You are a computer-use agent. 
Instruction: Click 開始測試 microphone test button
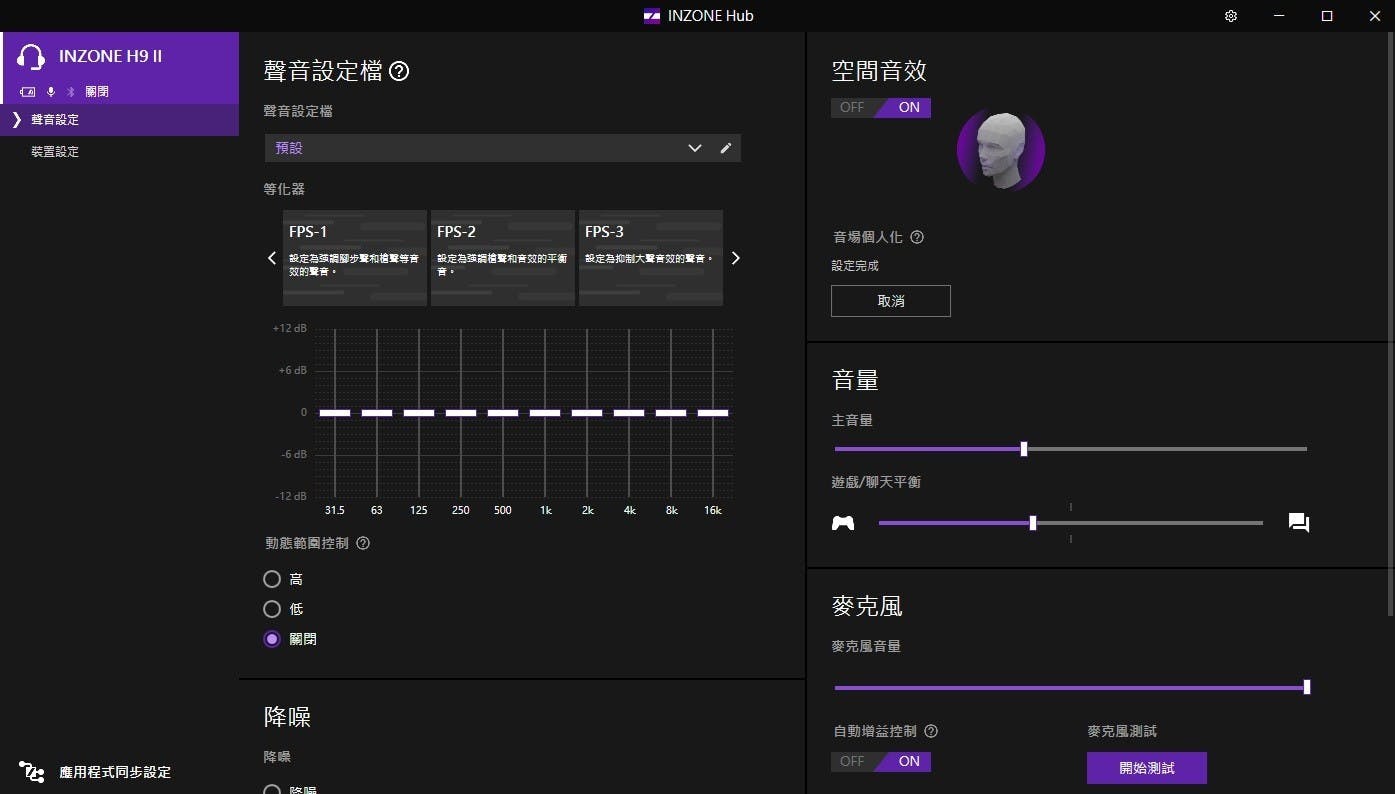(x=1146, y=768)
